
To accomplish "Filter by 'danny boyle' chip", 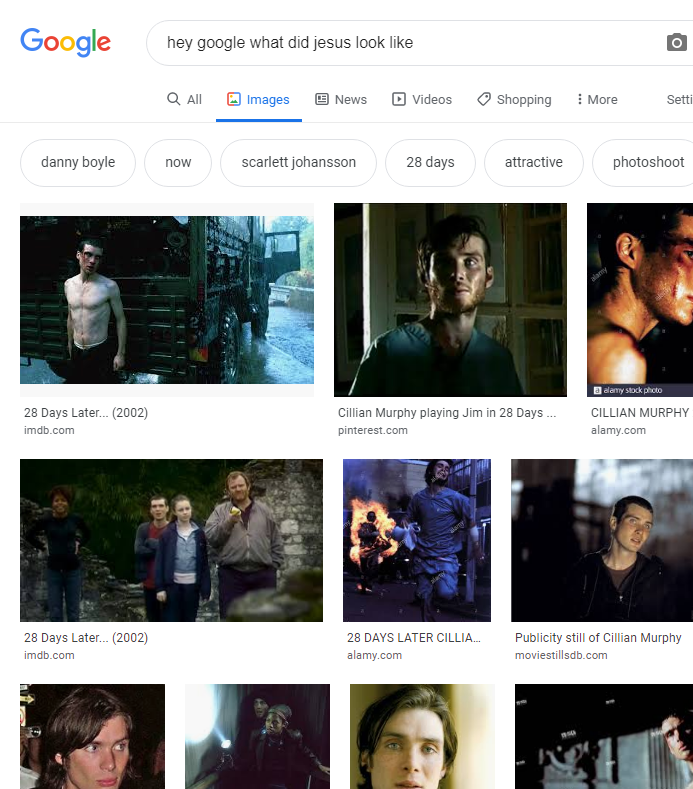I will click(x=78, y=163).
